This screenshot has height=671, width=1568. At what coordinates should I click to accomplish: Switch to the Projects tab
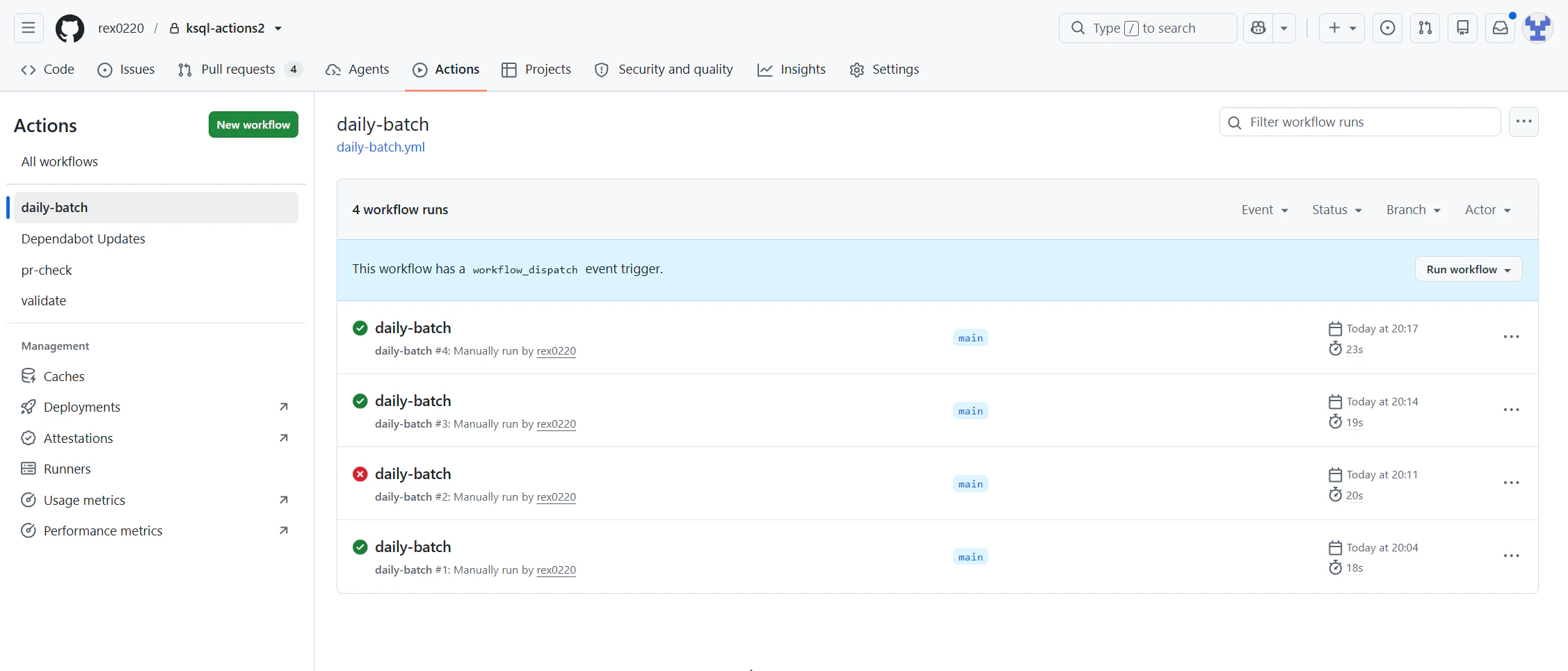click(536, 70)
